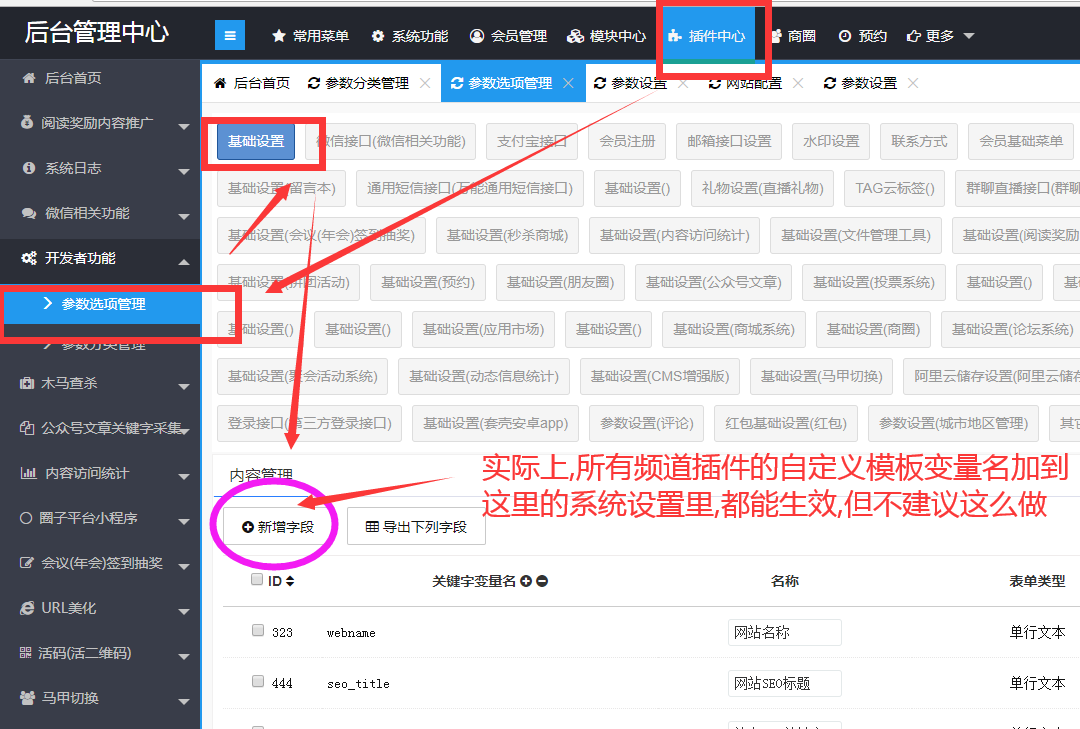Click the 导出下列字段 button
The width and height of the screenshot is (1080, 729).
coord(416,526)
